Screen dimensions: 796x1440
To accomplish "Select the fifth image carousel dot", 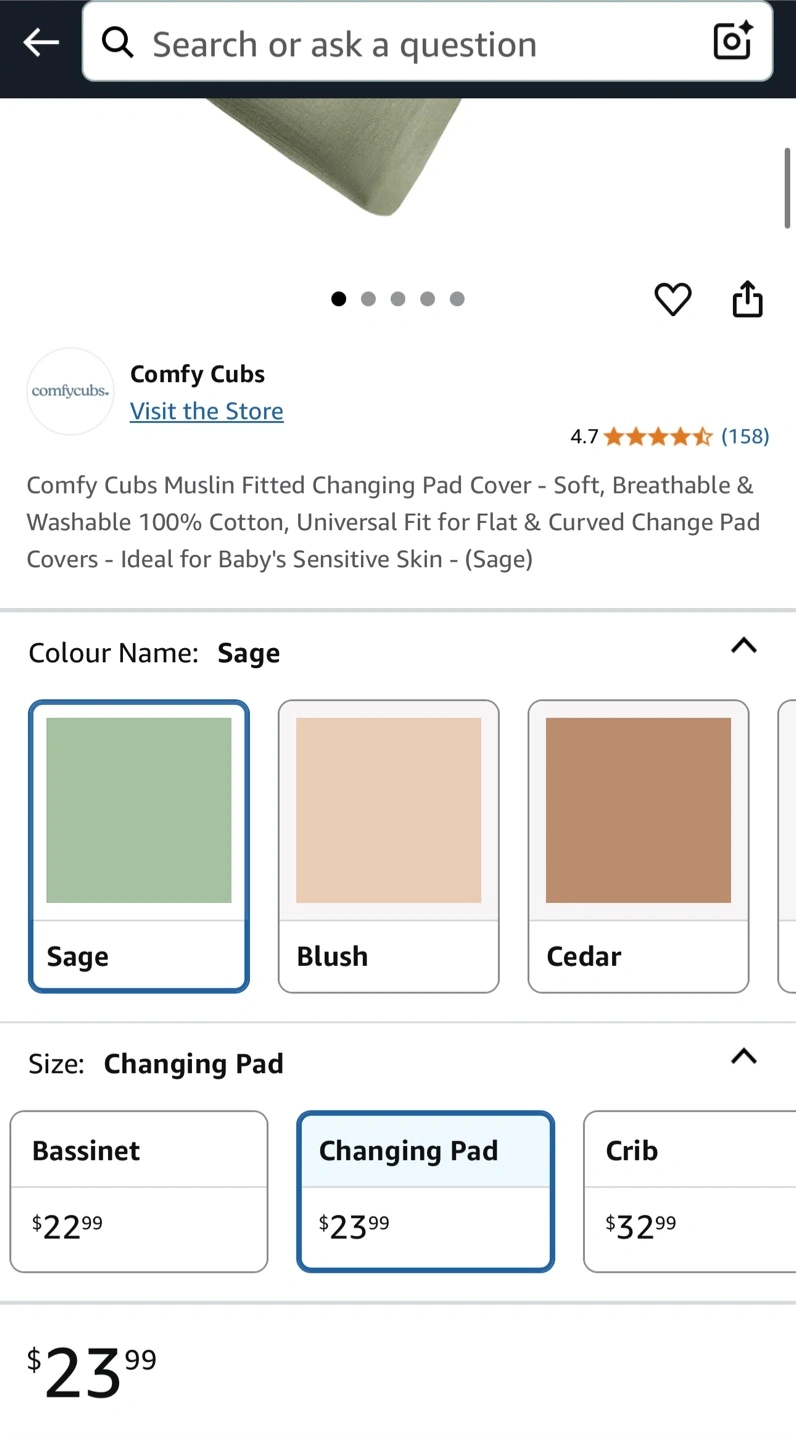I will pyautogui.click(x=457, y=299).
